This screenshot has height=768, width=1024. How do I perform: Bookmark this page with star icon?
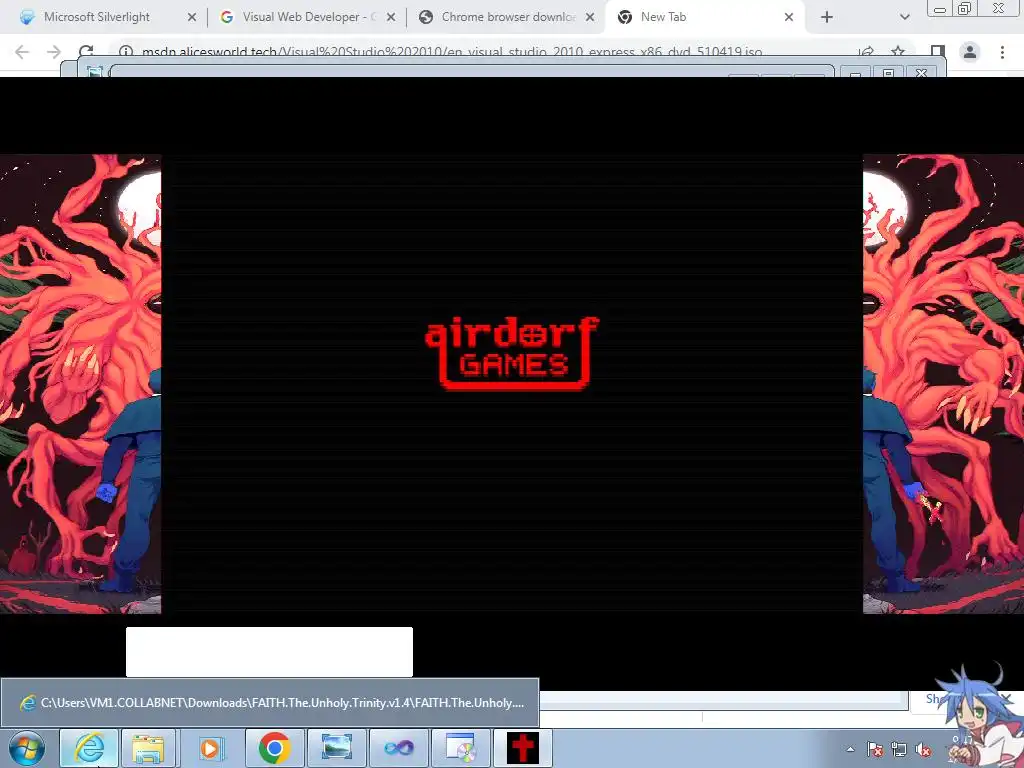[898, 52]
